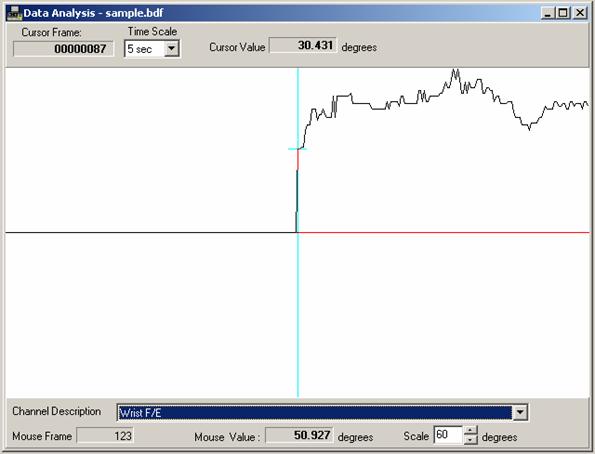Increase Scale with the up spinner arrow
The height and width of the screenshot is (454, 595).
(x=470, y=430)
